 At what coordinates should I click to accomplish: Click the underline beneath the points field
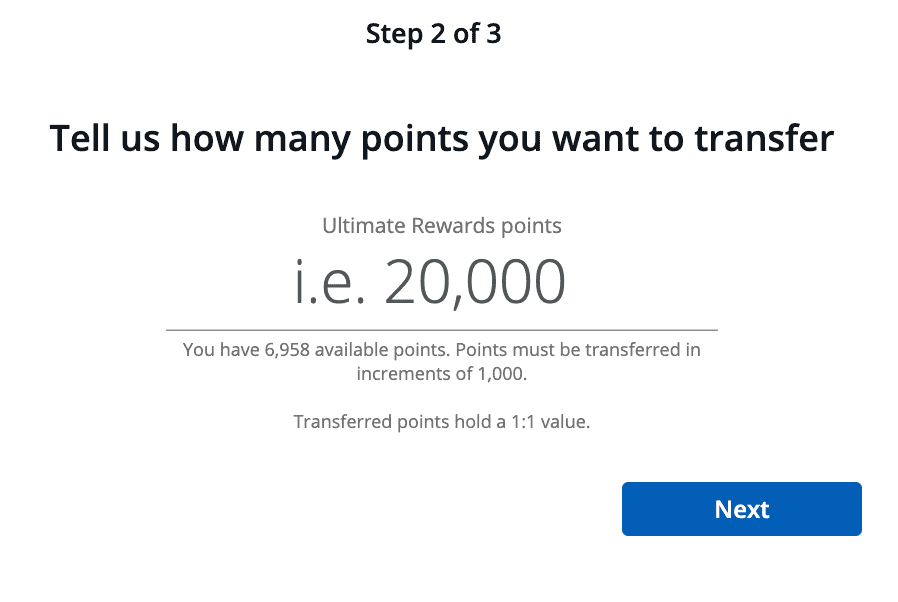[x=442, y=330]
